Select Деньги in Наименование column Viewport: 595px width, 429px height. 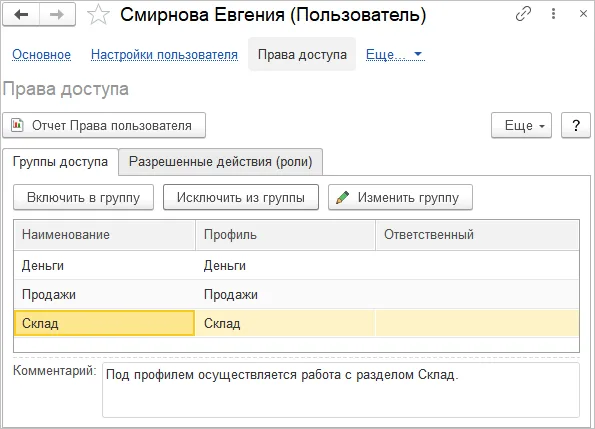pos(104,265)
